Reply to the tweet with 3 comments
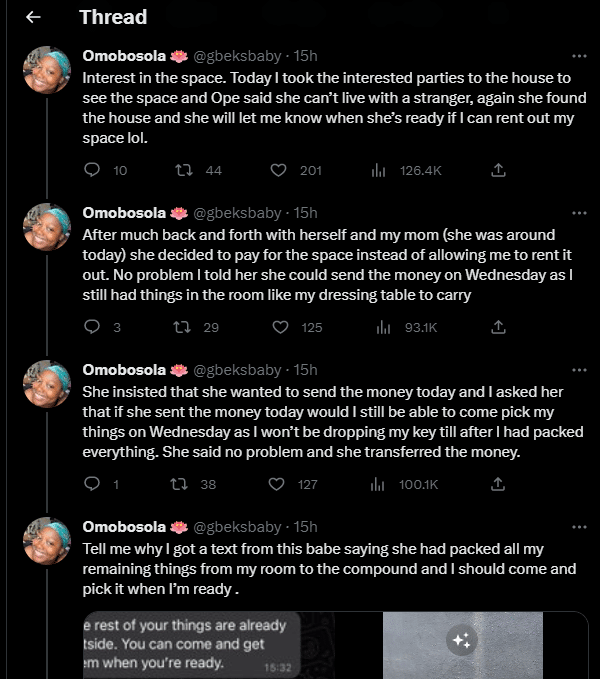This screenshot has height=679, width=600. [x=92, y=327]
